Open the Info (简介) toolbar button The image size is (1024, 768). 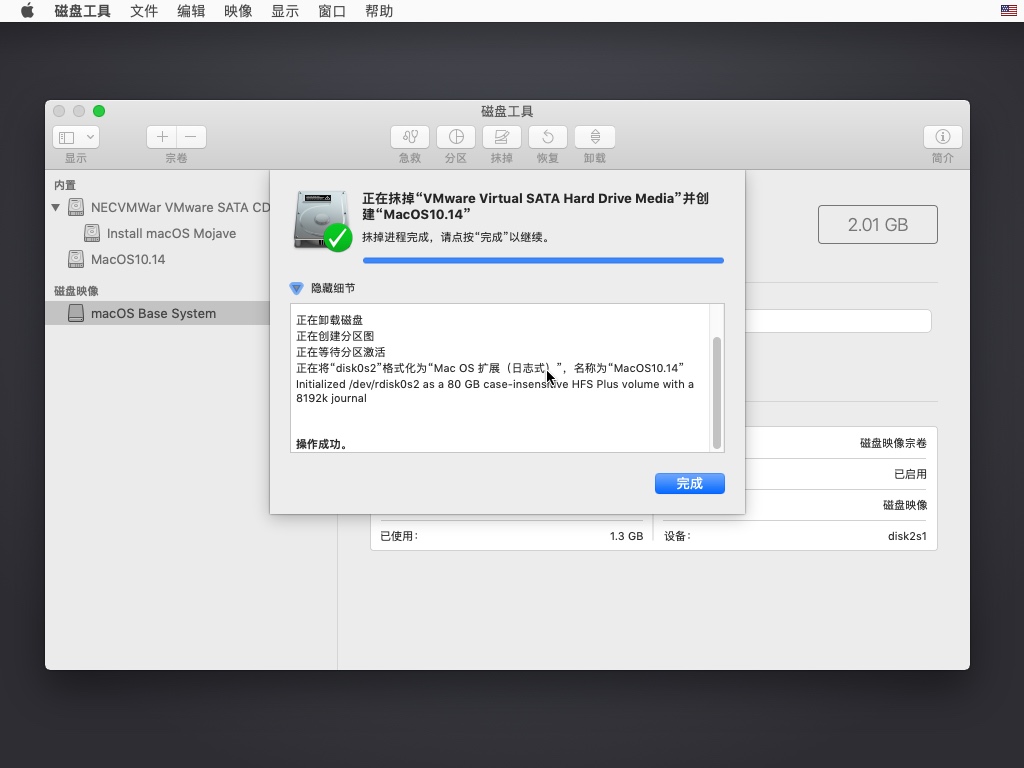click(942, 136)
